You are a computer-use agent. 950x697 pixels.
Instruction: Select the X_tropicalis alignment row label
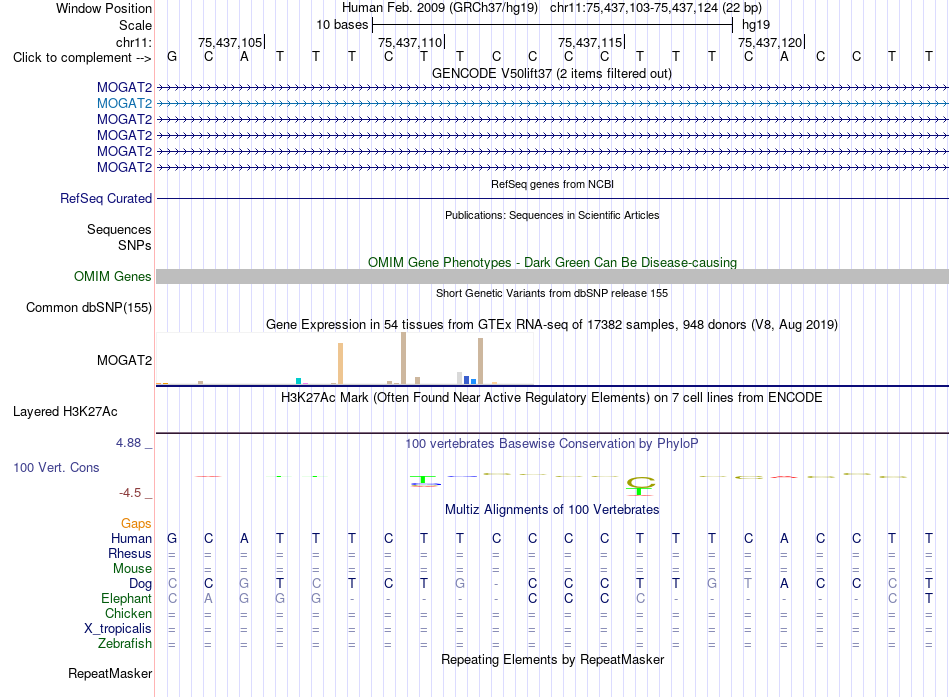point(118,629)
